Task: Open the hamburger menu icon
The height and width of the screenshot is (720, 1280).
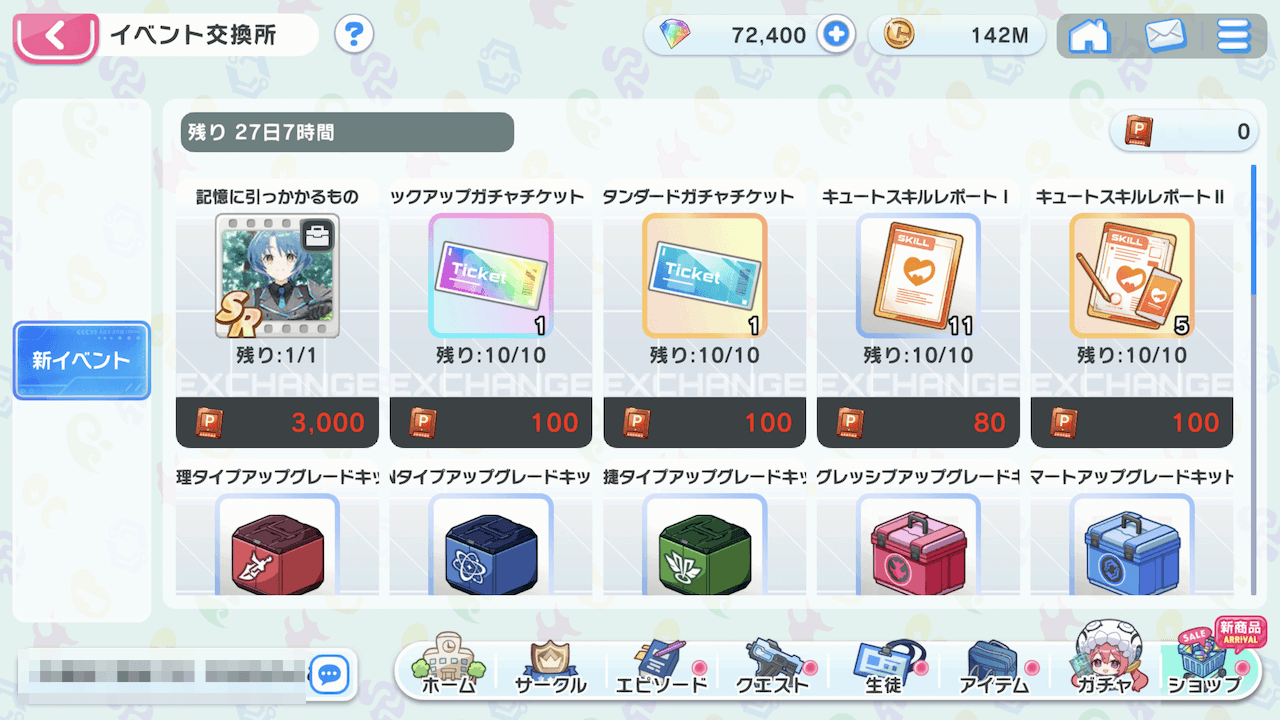Action: (1234, 36)
